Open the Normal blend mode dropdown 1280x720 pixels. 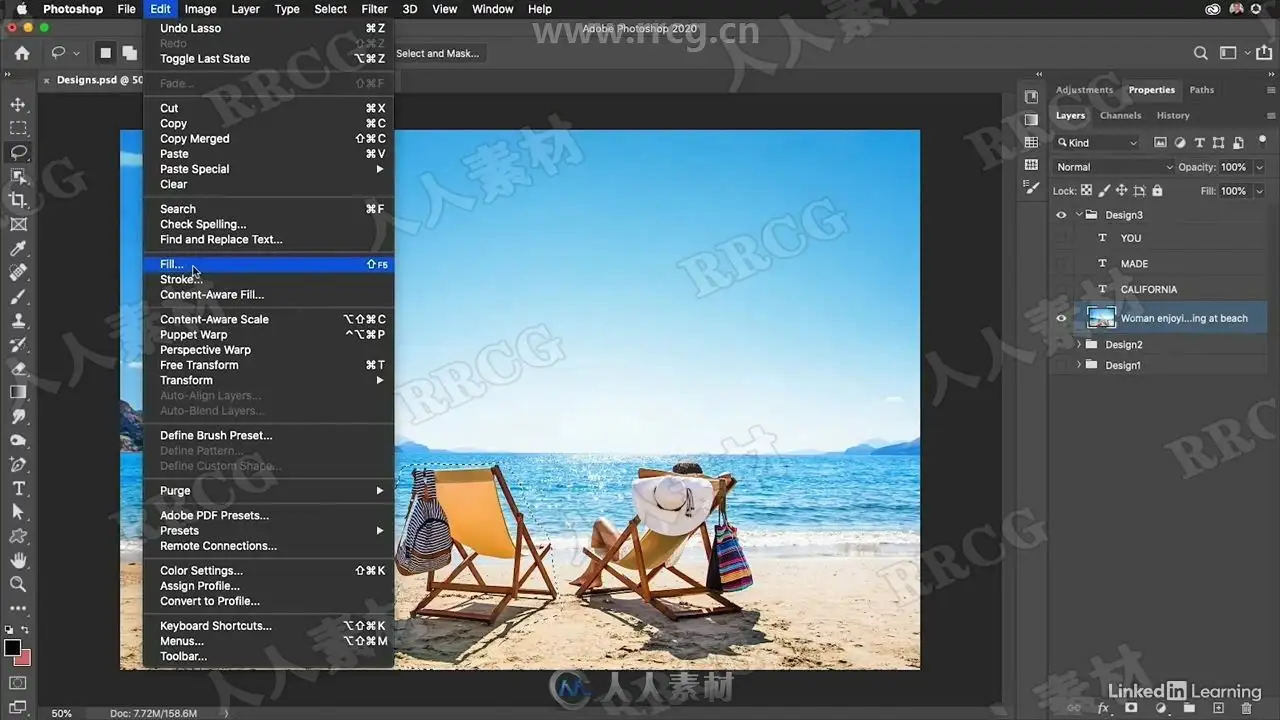(1114, 167)
